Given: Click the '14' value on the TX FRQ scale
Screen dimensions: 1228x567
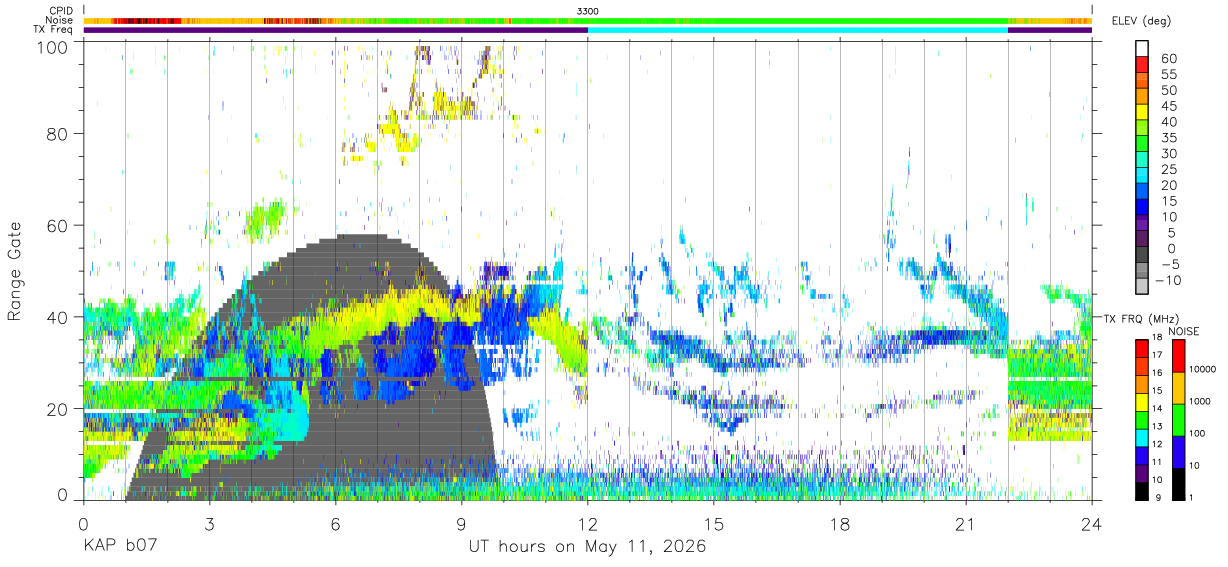Looking at the screenshot, I should pyautogui.click(x=1156, y=409).
